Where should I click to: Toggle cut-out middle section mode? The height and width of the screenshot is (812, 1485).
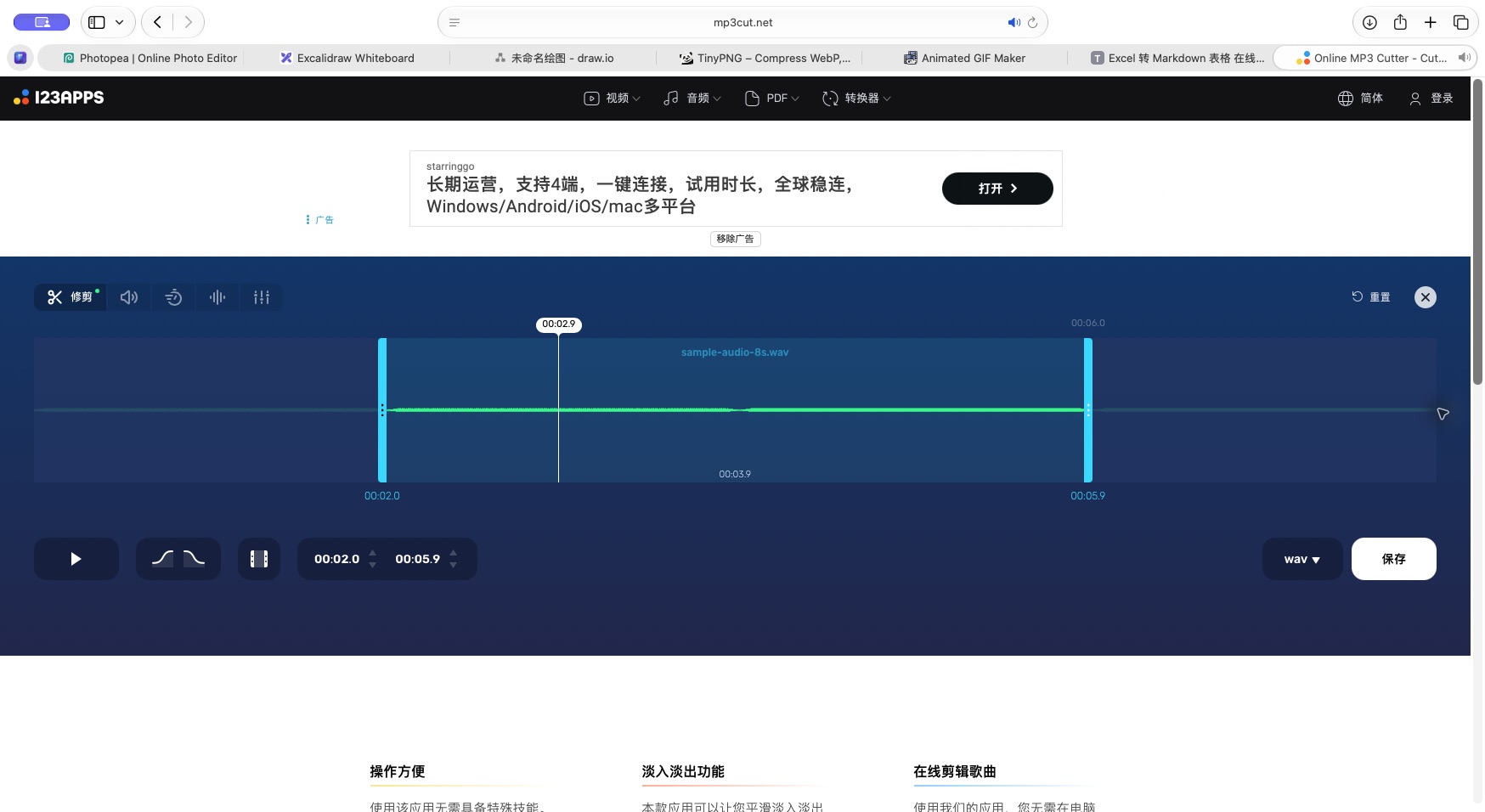[x=259, y=559]
